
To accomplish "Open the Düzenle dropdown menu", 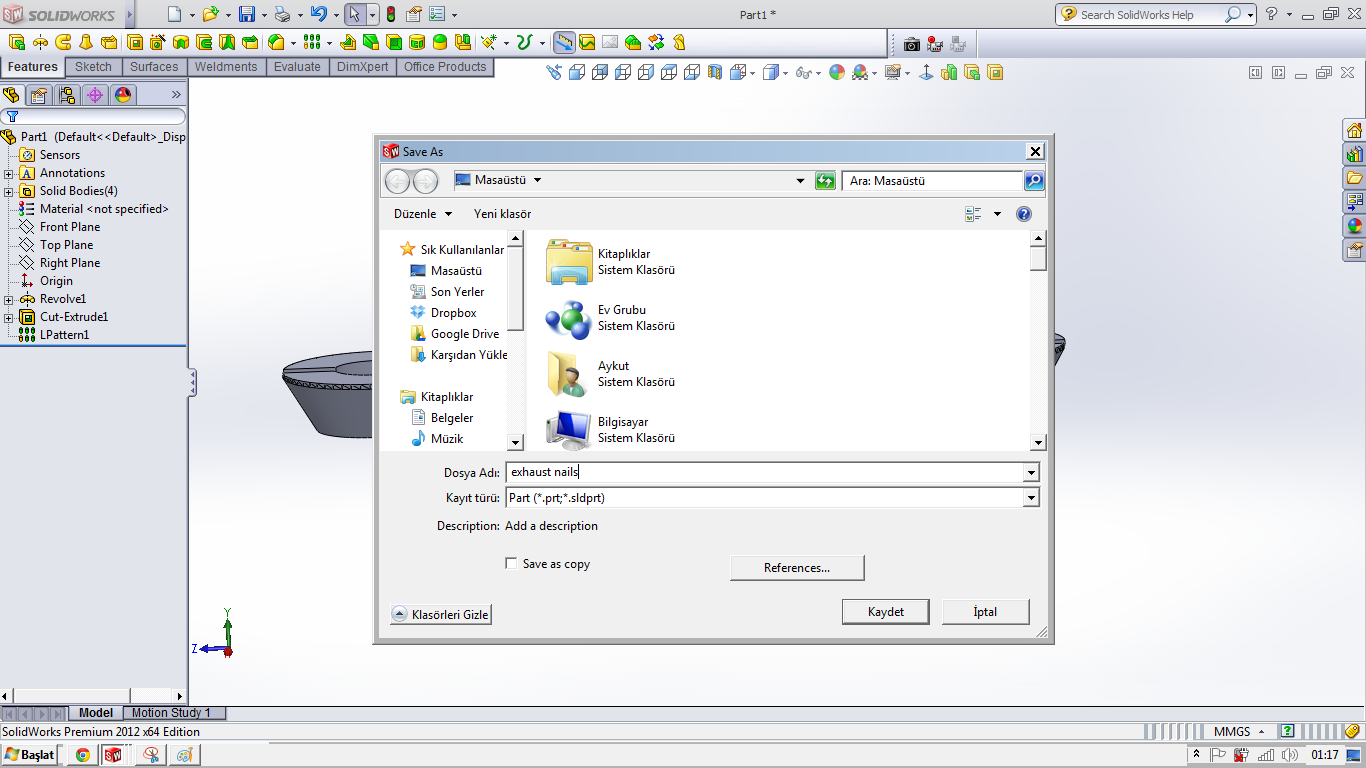I will click(x=422, y=214).
